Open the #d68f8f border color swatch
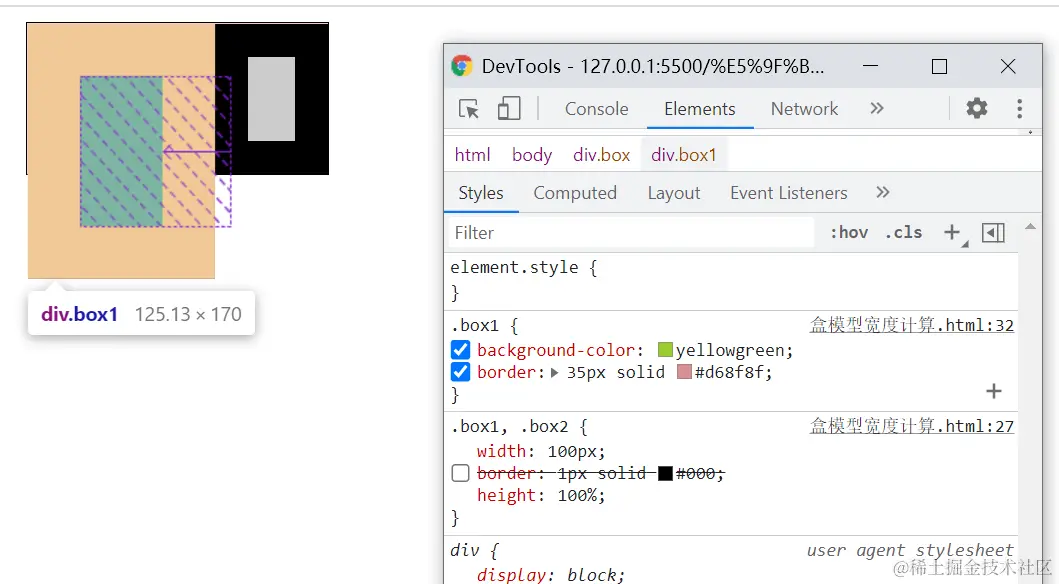The height and width of the screenshot is (584, 1059). point(684,372)
